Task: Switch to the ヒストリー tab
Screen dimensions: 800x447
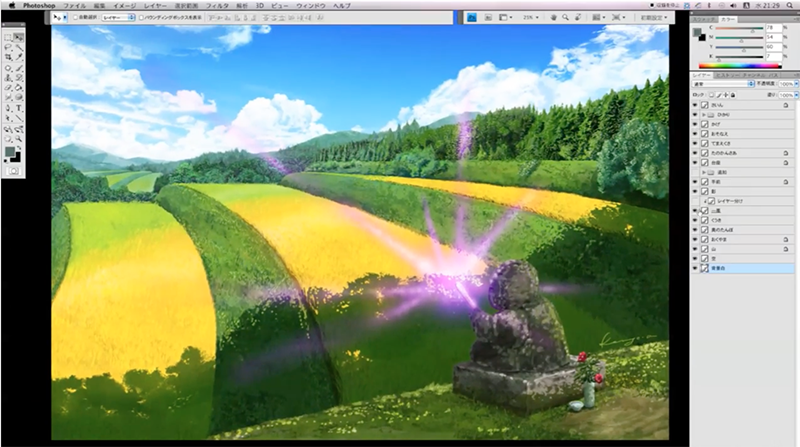Action: (728, 75)
